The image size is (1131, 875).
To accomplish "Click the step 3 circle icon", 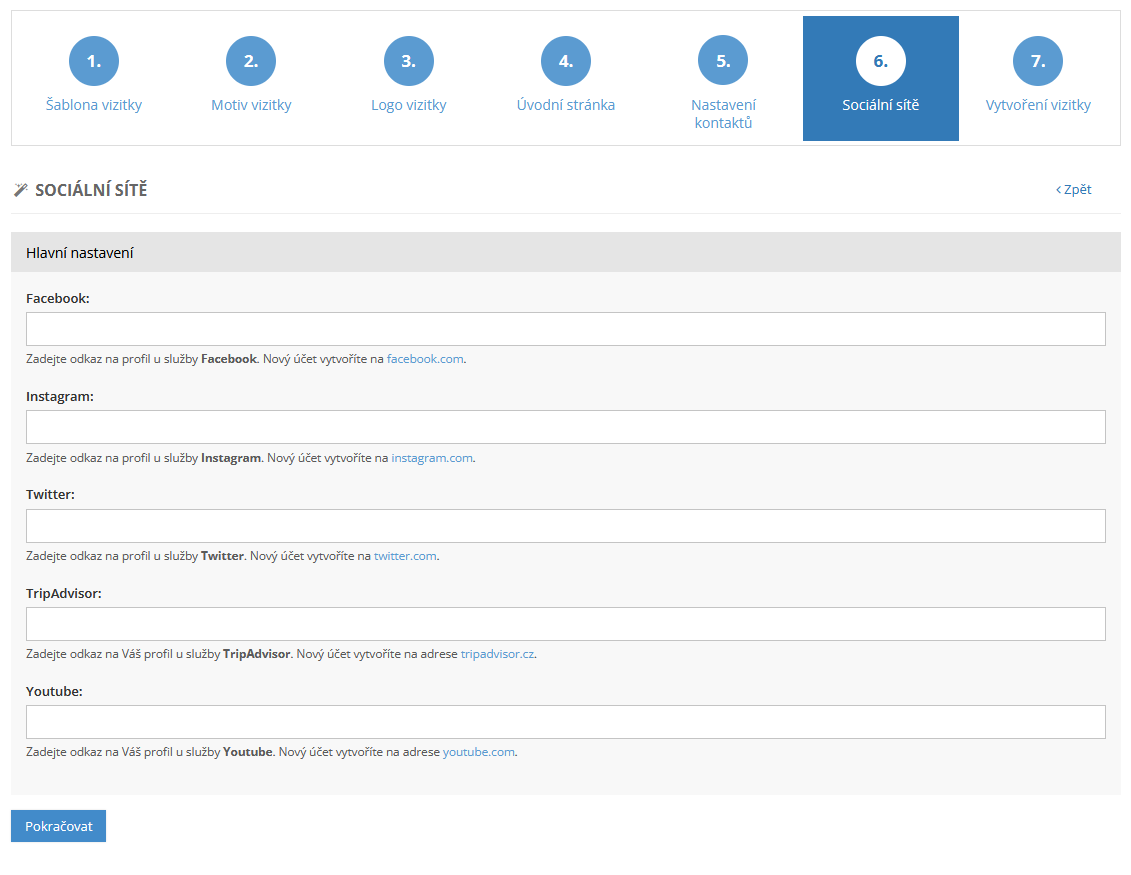I will click(x=408, y=61).
